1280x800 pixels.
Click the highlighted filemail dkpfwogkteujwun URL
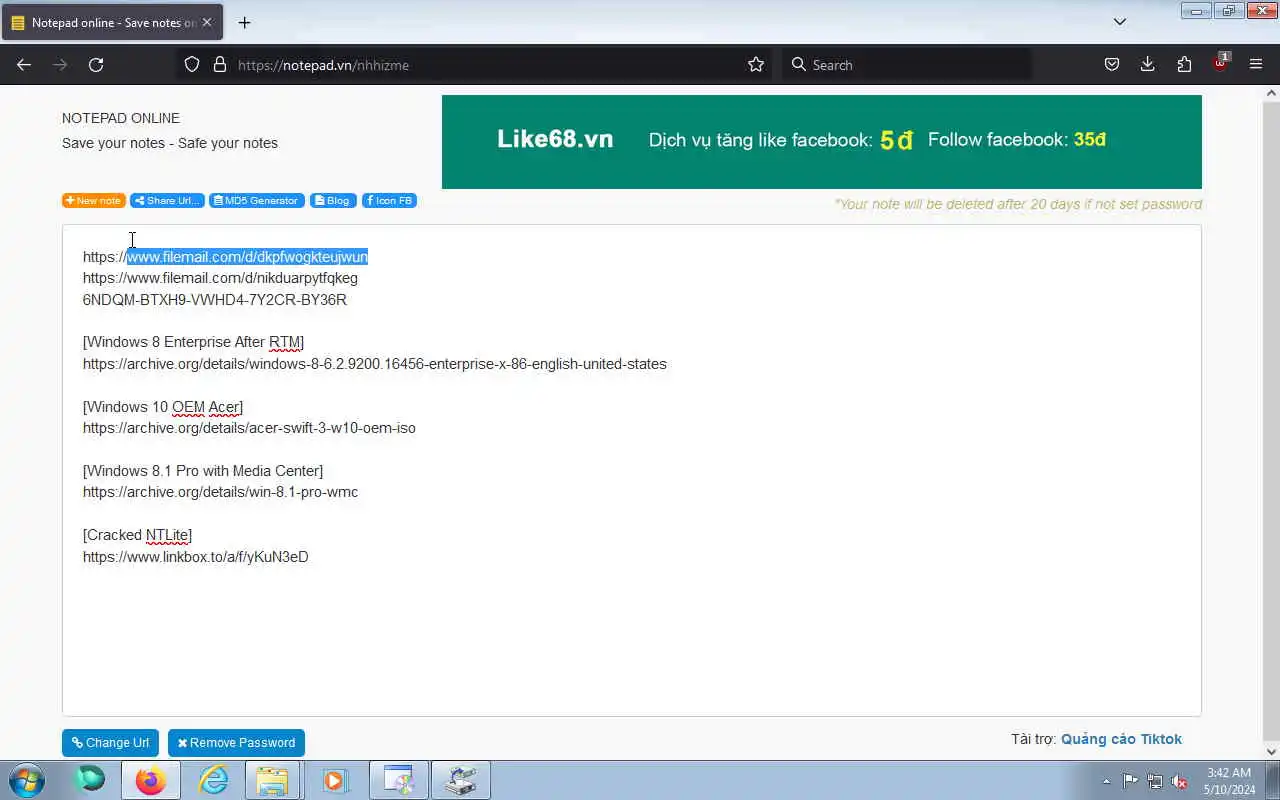pyautogui.click(x=247, y=257)
